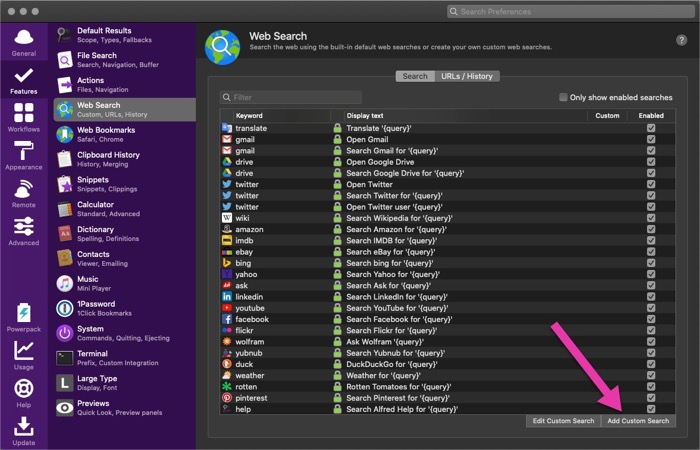Click the Edit Custom Search button
700x450 pixels.
pos(563,421)
